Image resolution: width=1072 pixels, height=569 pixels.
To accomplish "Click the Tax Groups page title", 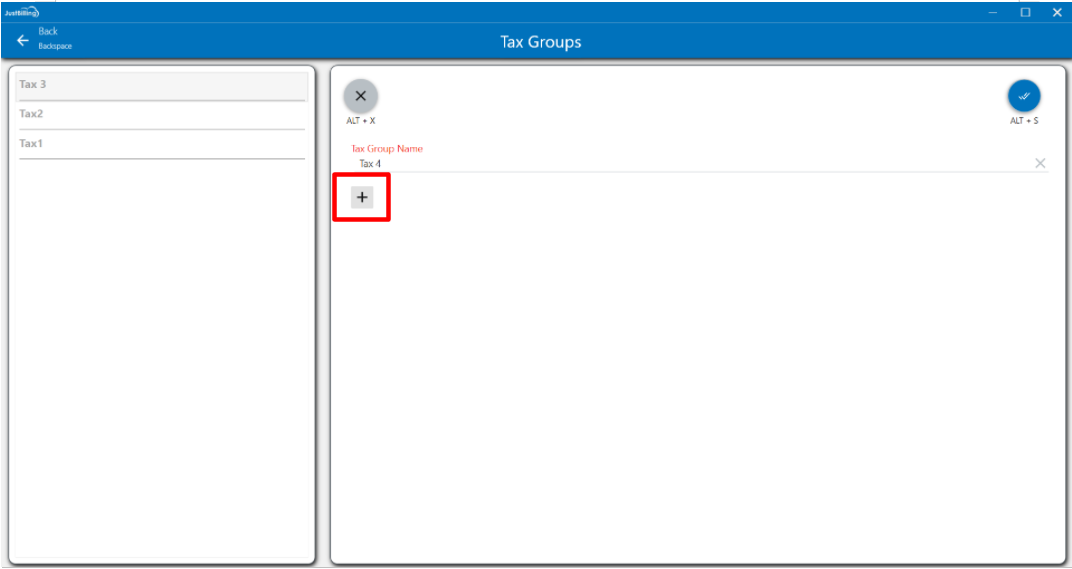I will (x=540, y=42).
